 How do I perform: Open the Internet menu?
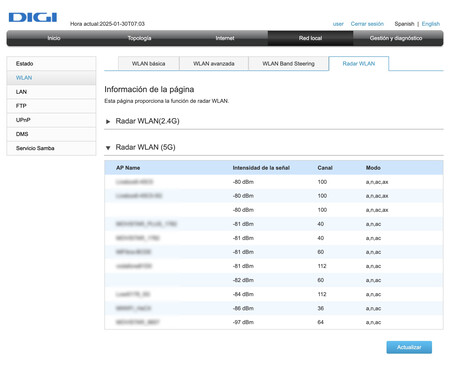tap(225, 38)
